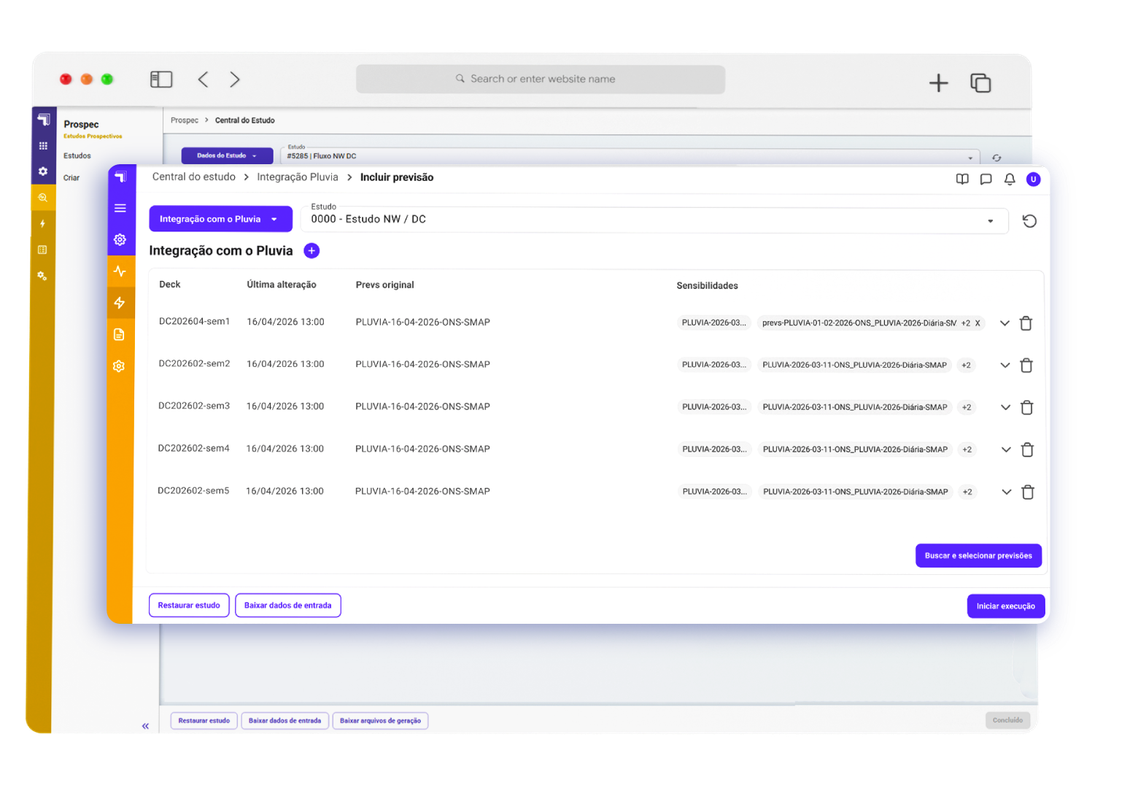Expand sensibilidades for DC202602-sem5

(1007, 492)
